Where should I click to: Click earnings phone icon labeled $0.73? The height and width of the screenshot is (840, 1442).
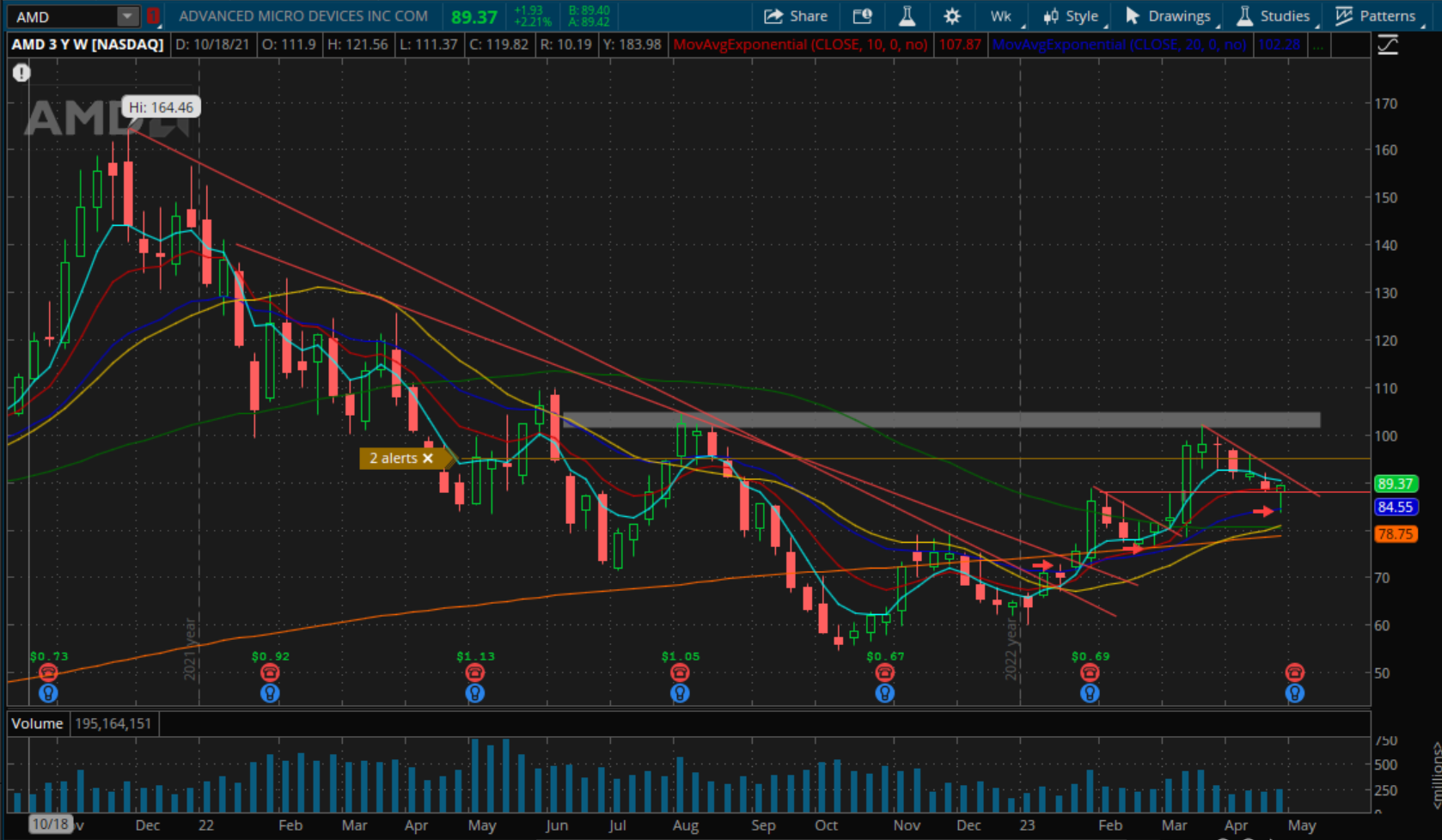tap(48, 673)
